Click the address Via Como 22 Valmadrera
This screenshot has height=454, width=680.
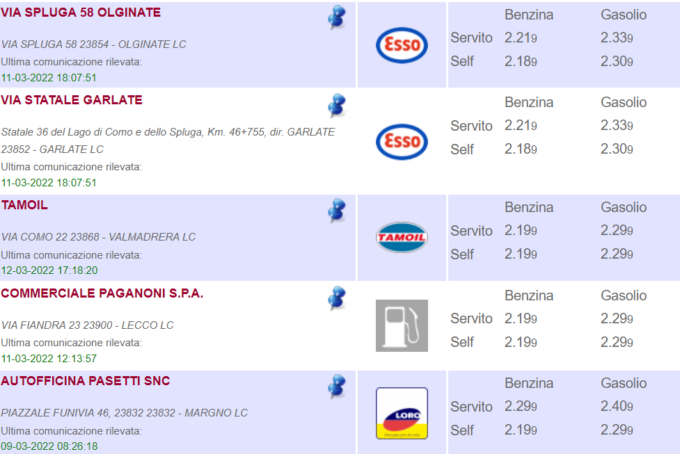pos(99,237)
